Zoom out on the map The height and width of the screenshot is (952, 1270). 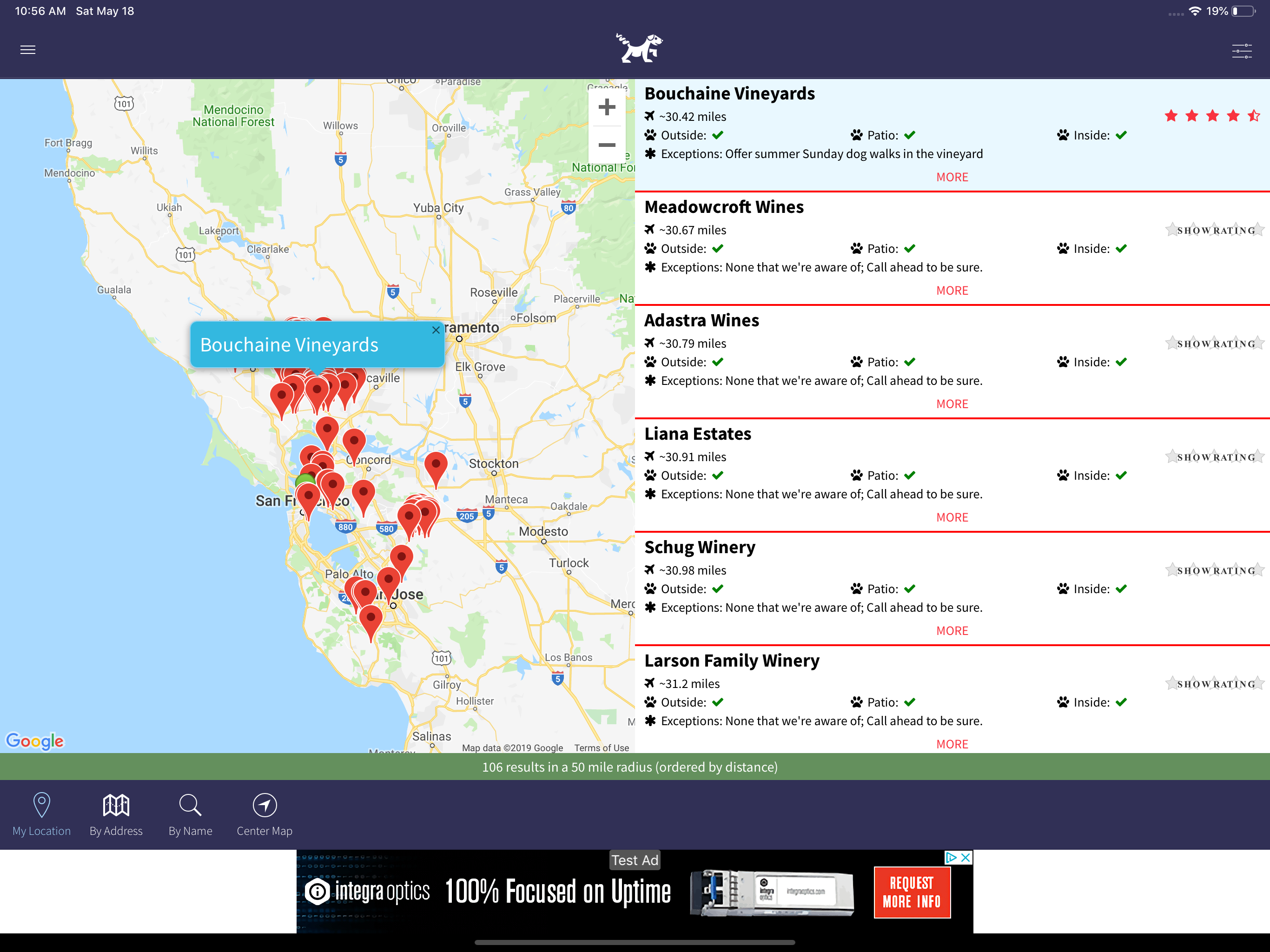pos(607,145)
